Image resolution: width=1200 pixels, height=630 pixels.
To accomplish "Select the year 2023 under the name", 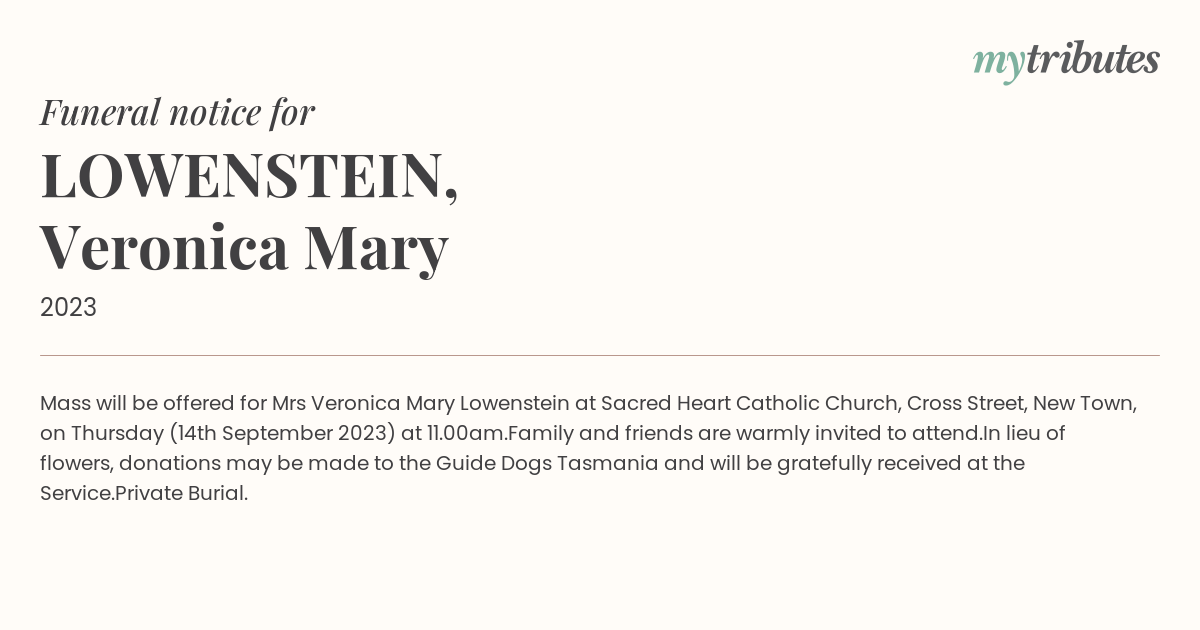I will (x=68, y=307).
